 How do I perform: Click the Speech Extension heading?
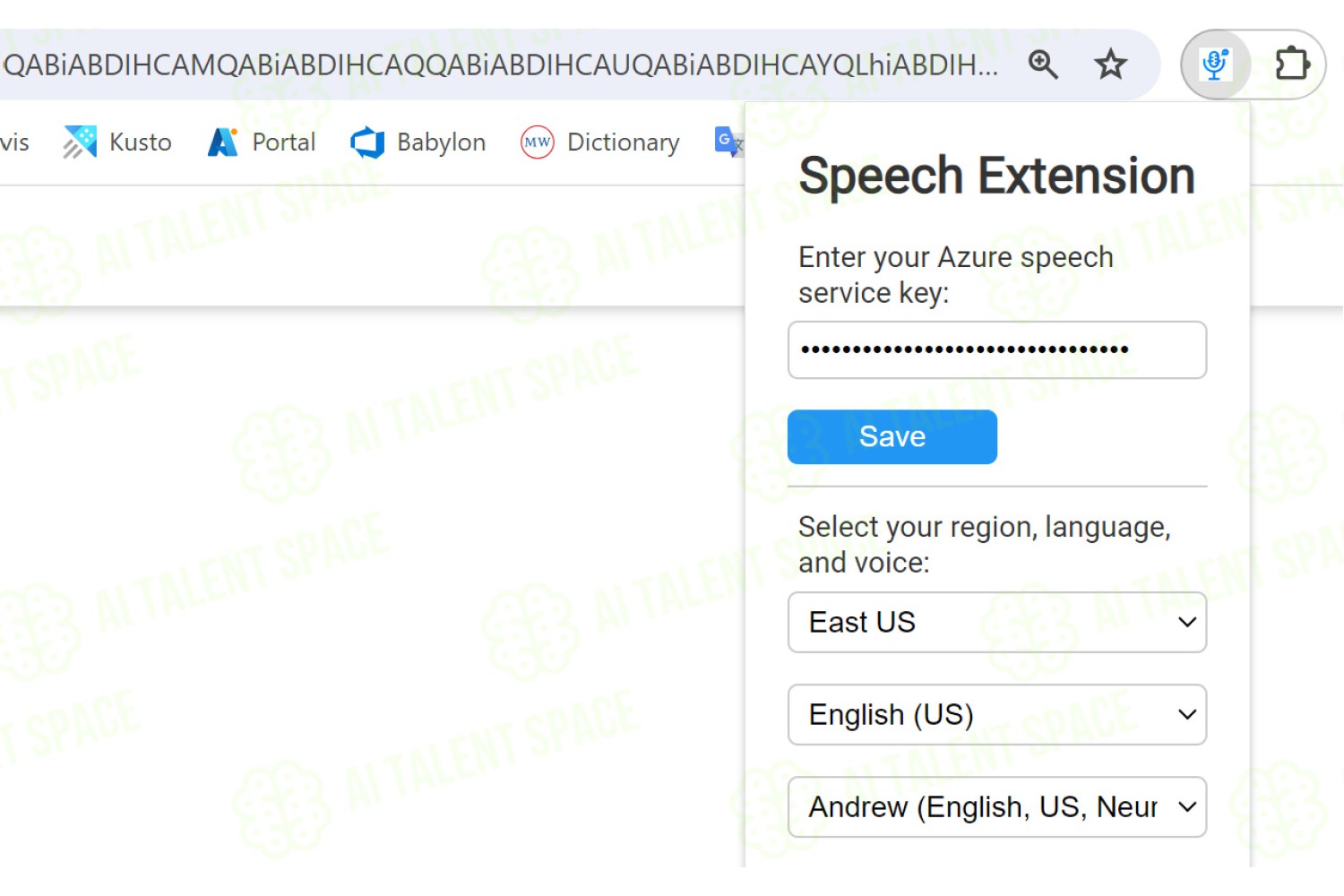[996, 176]
